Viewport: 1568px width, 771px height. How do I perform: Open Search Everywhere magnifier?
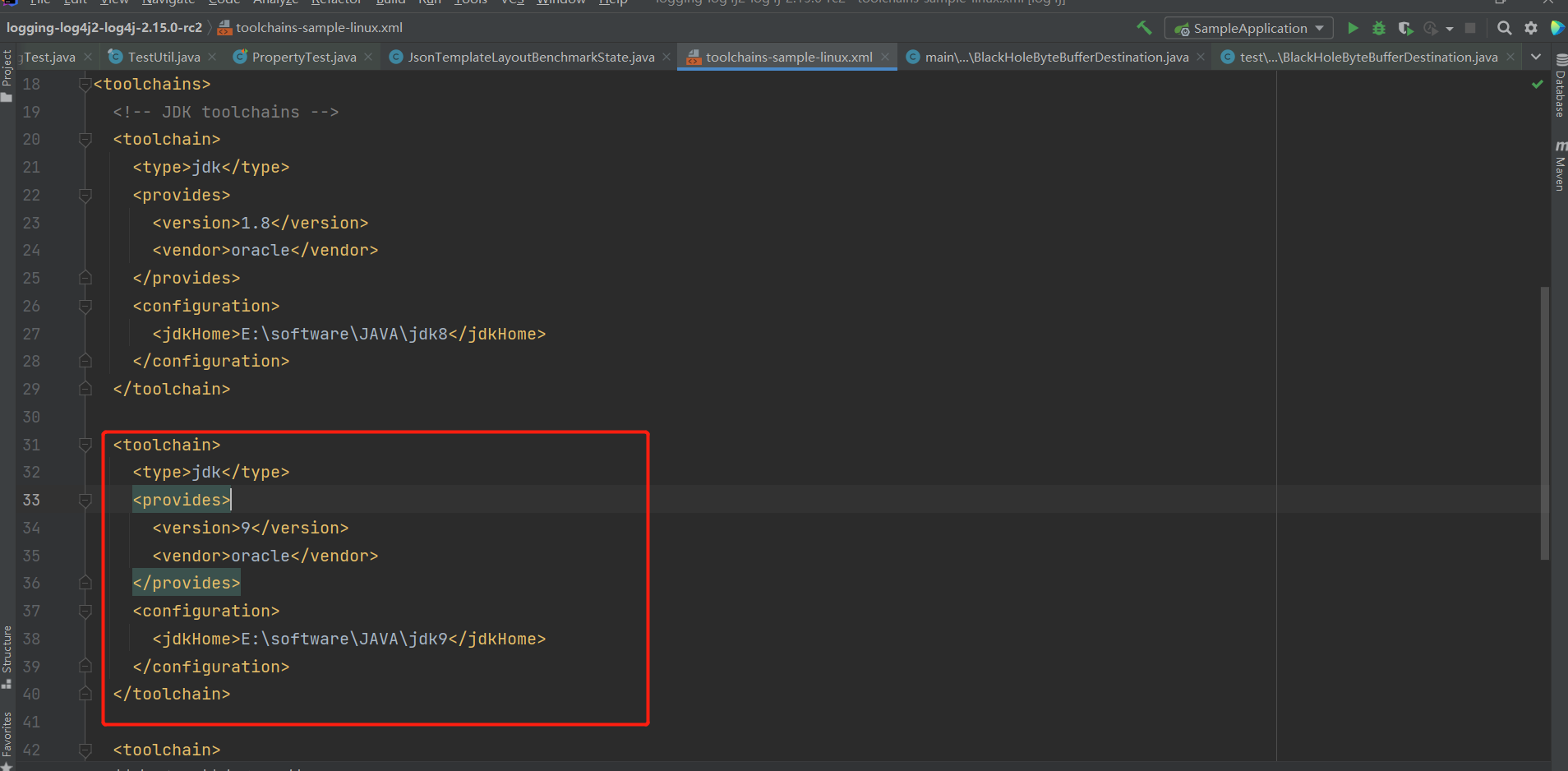coord(1505,28)
